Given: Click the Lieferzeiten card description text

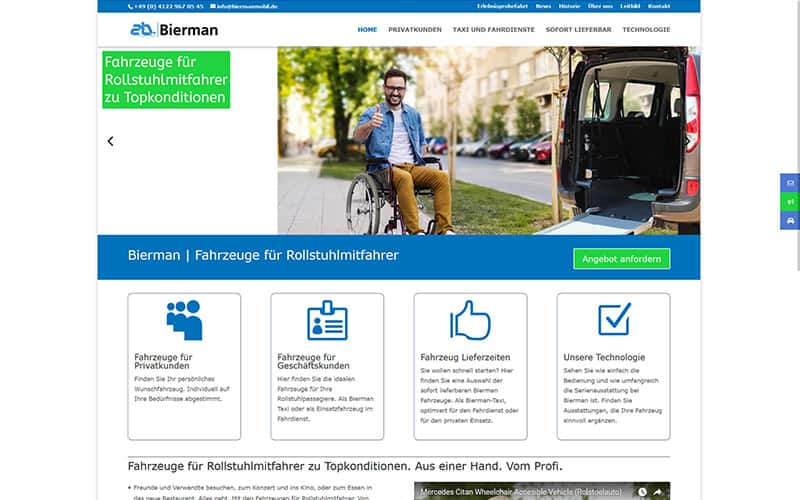Looking at the screenshot, I should [x=469, y=395].
